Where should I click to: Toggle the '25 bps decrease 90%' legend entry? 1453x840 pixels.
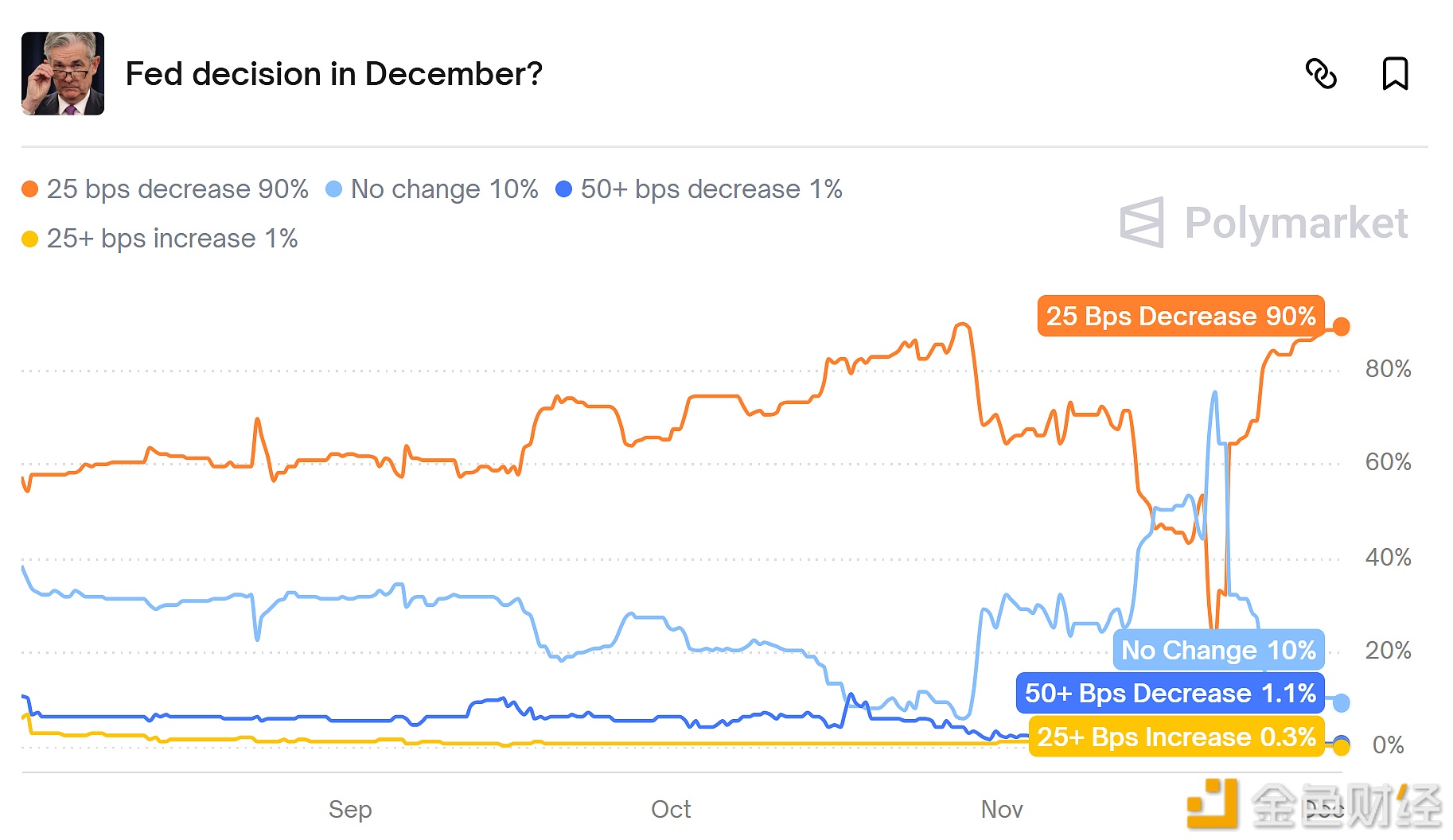[x=177, y=189]
